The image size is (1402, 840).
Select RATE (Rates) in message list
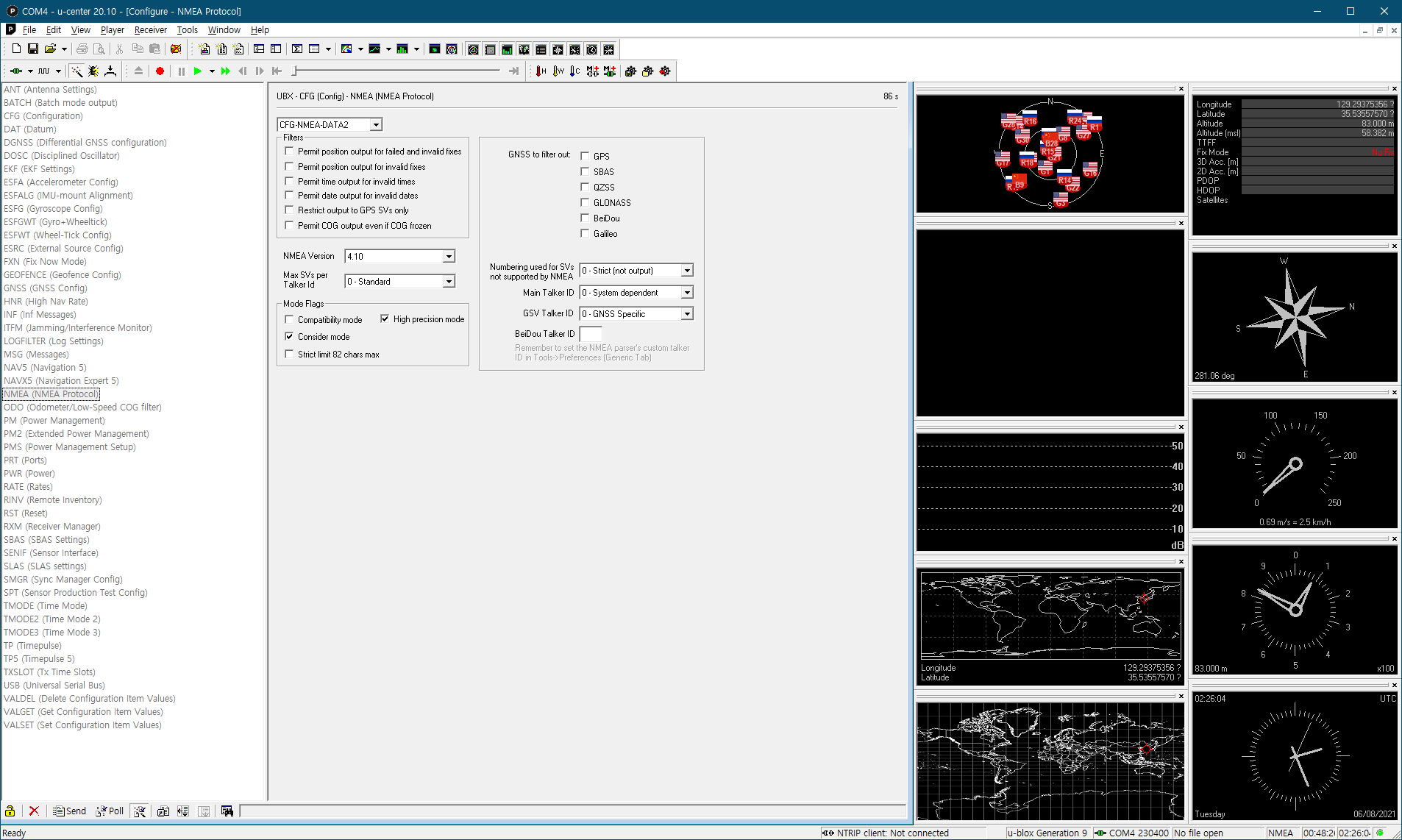pos(28,486)
